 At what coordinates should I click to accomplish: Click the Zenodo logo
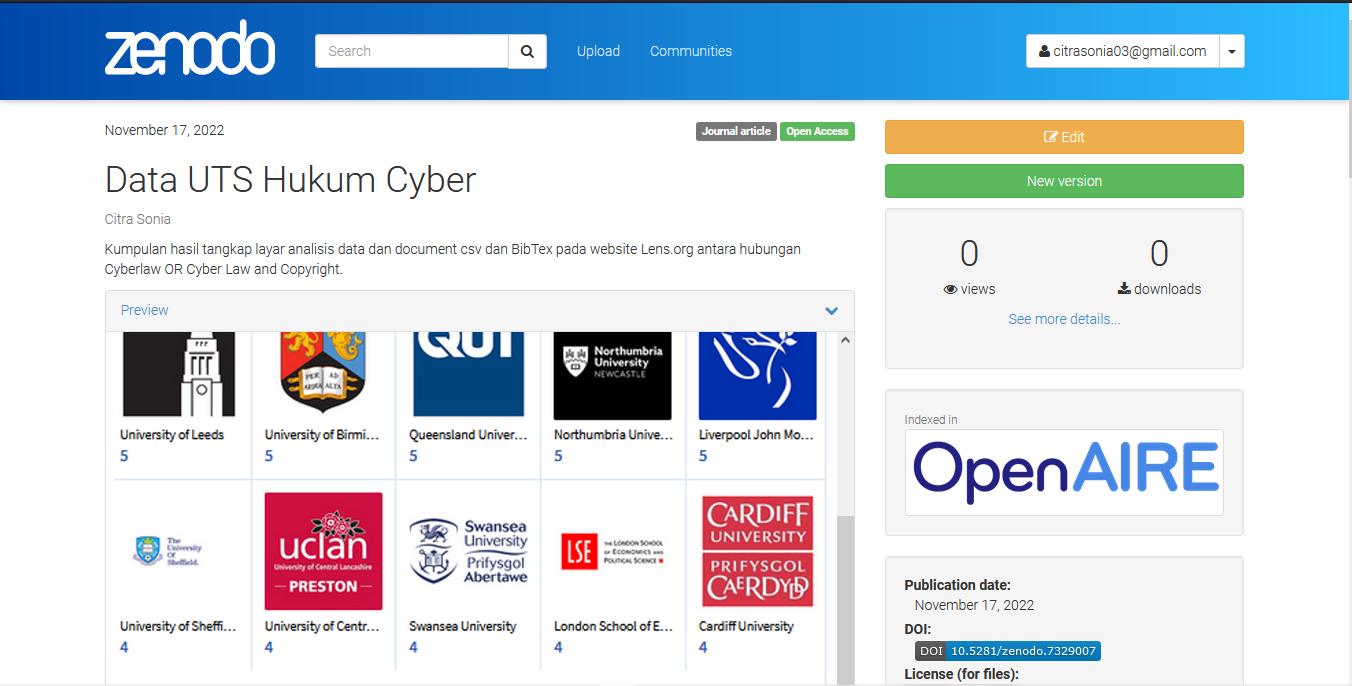tap(190, 50)
